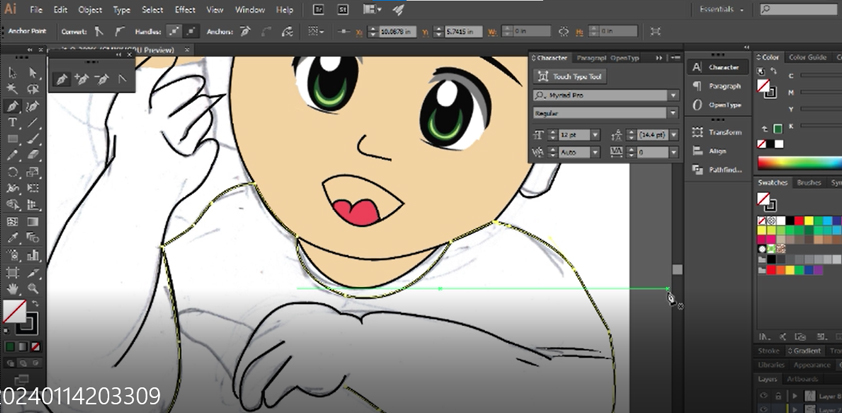Click the X coordinate input field
The image size is (842, 413).
pos(397,32)
